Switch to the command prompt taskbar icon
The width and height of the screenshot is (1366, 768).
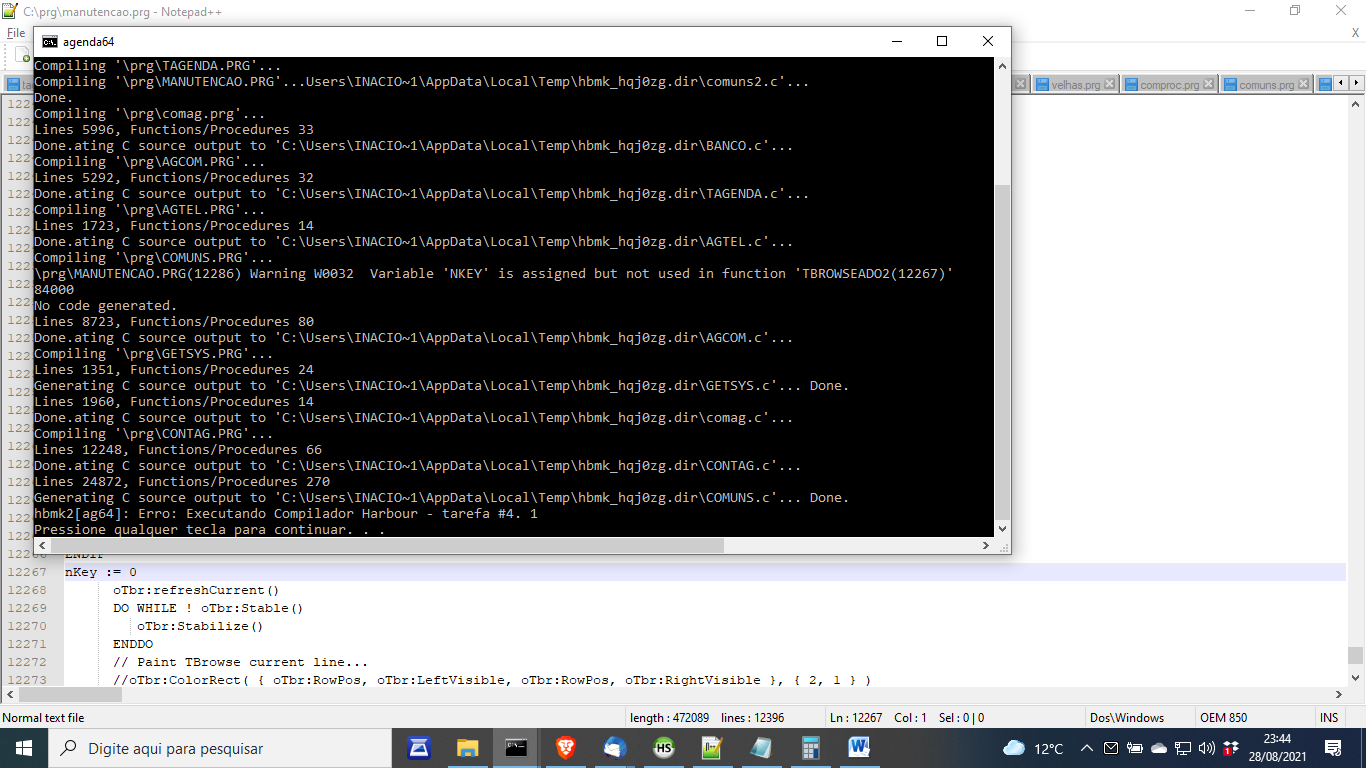click(x=516, y=748)
